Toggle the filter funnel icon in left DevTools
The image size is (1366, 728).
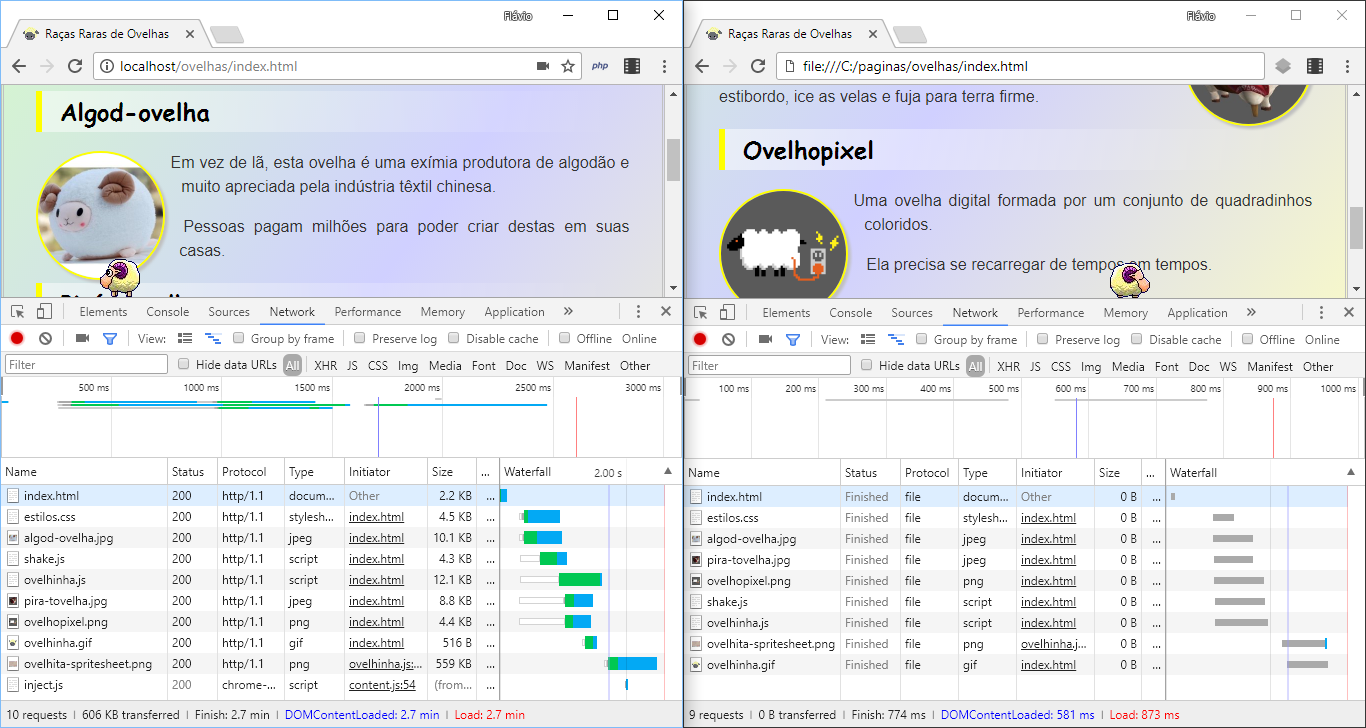tap(110, 339)
